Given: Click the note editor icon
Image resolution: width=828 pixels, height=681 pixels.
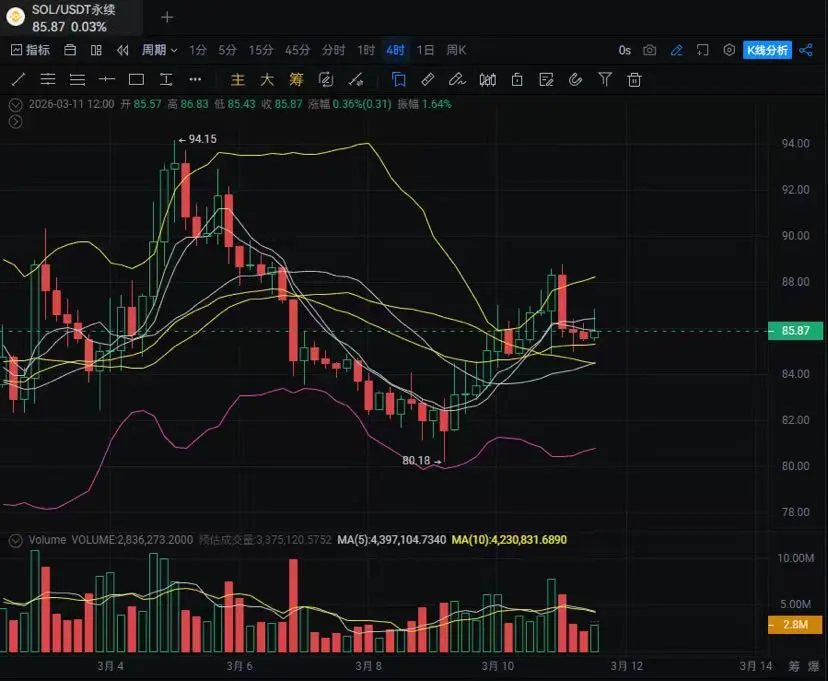Looking at the screenshot, I should point(546,80).
